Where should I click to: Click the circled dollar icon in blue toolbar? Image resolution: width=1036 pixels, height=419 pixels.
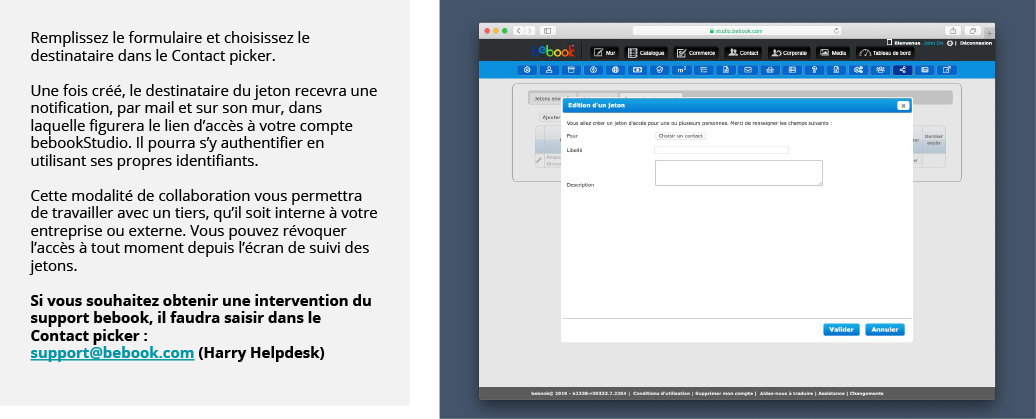[593, 70]
